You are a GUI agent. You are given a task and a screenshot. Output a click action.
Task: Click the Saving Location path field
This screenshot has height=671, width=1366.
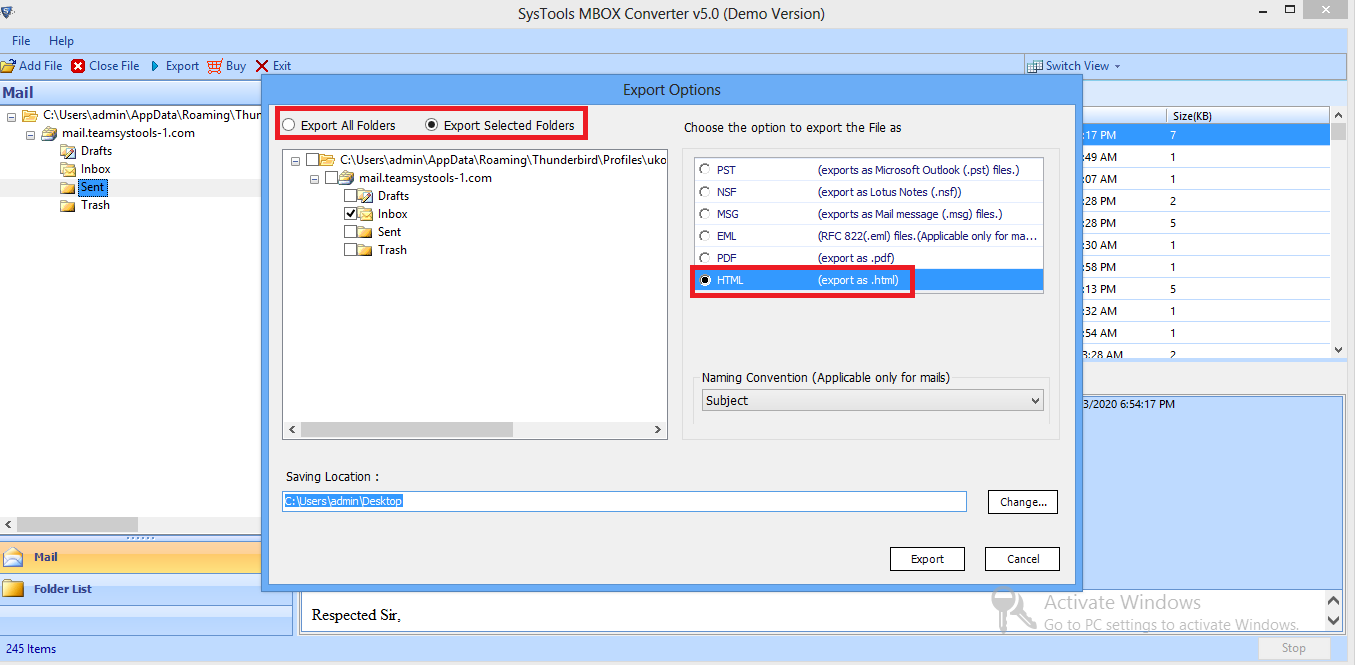(x=625, y=501)
